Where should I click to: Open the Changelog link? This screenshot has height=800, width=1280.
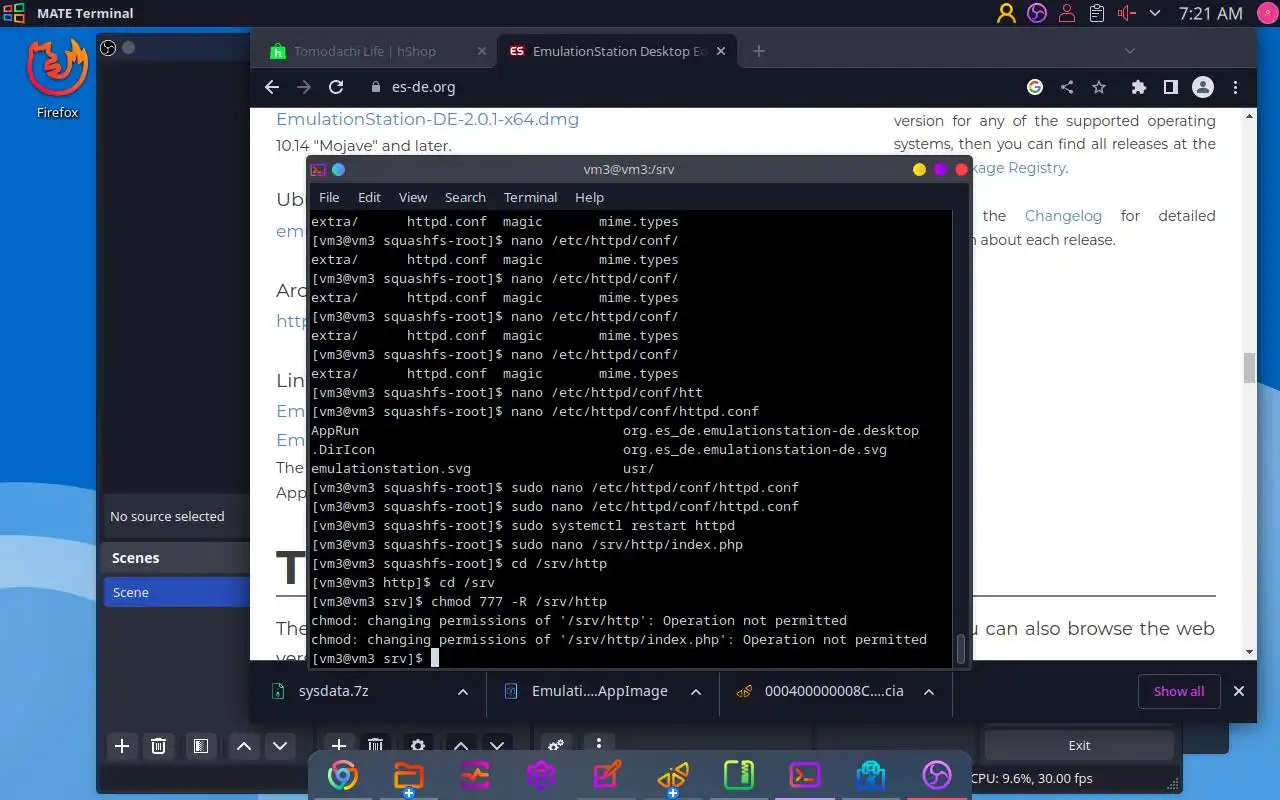[1063, 216]
